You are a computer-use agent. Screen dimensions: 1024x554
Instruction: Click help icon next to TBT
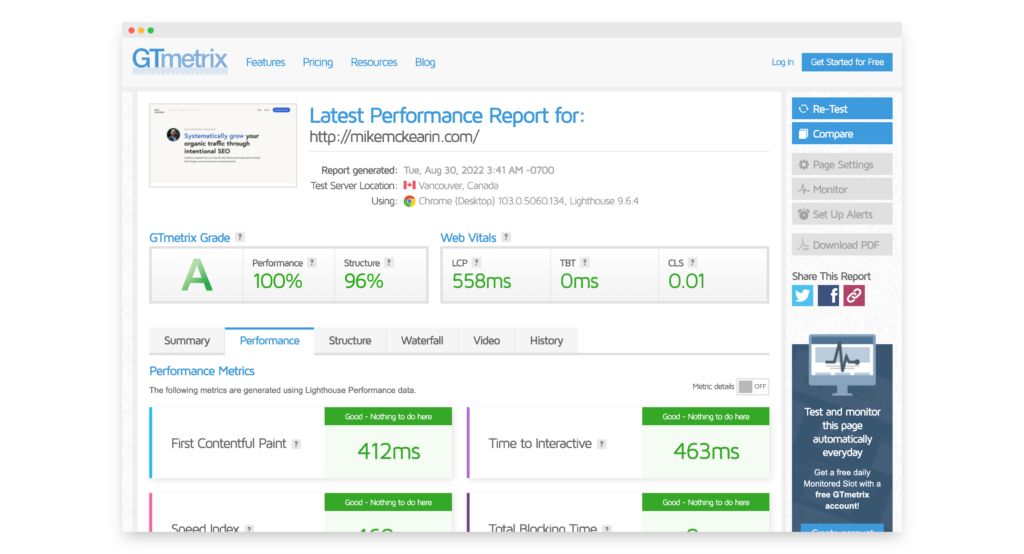tap(584, 263)
